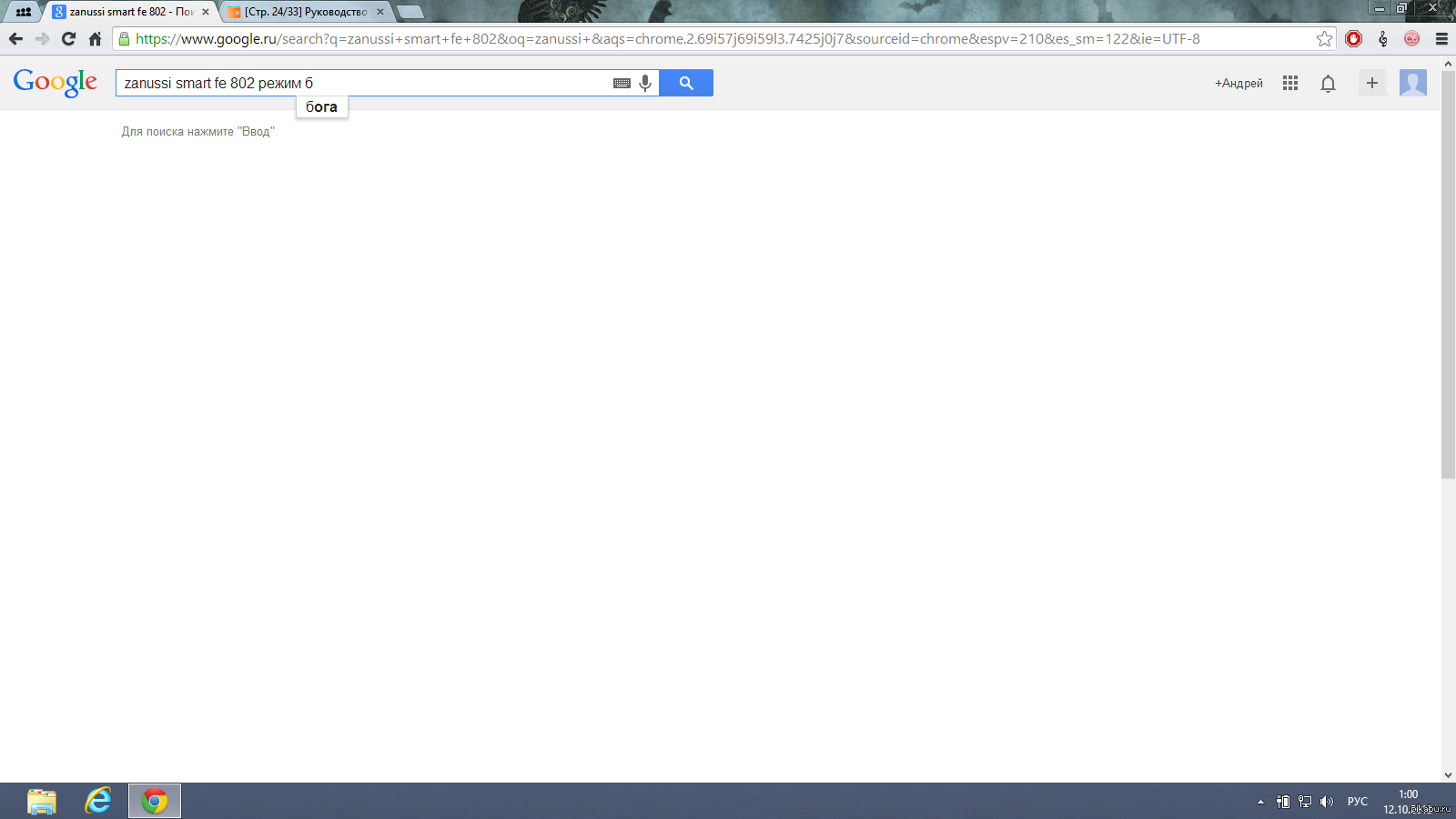1456x819 pixels.
Task: Select the 'бога' autocomplete suggestion
Action: pos(322,107)
